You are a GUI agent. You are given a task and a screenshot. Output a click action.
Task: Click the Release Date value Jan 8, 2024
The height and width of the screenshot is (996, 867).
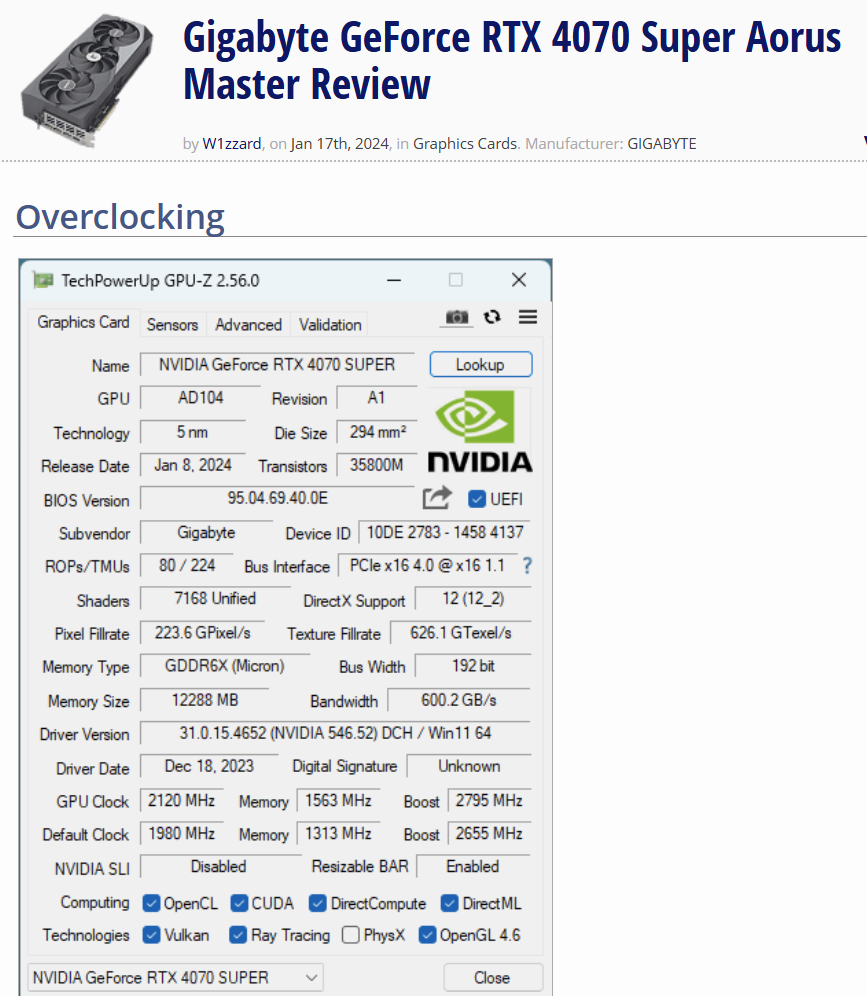[x=192, y=465]
